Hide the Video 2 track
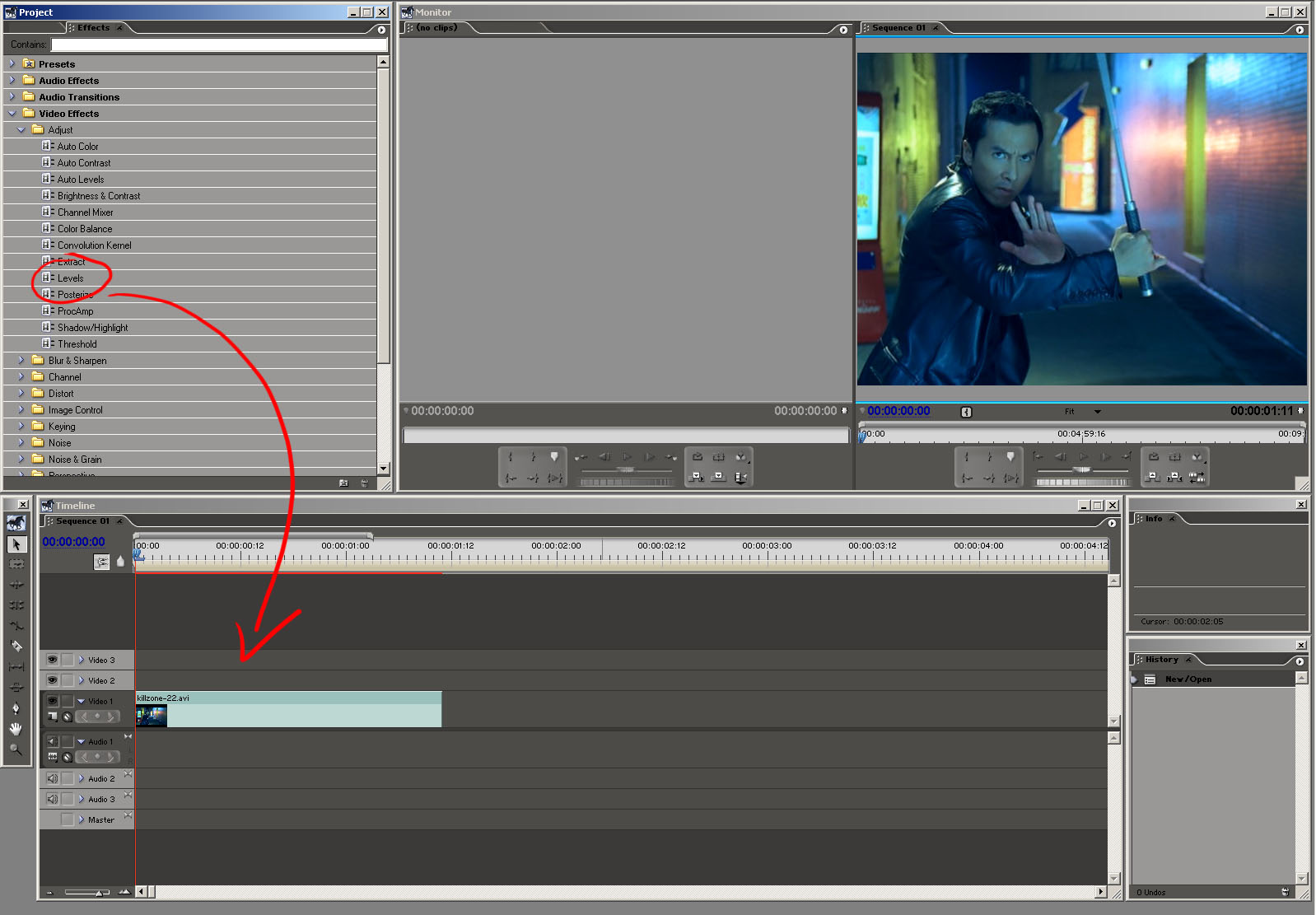The width and height of the screenshot is (1316, 915). coord(52,680)
